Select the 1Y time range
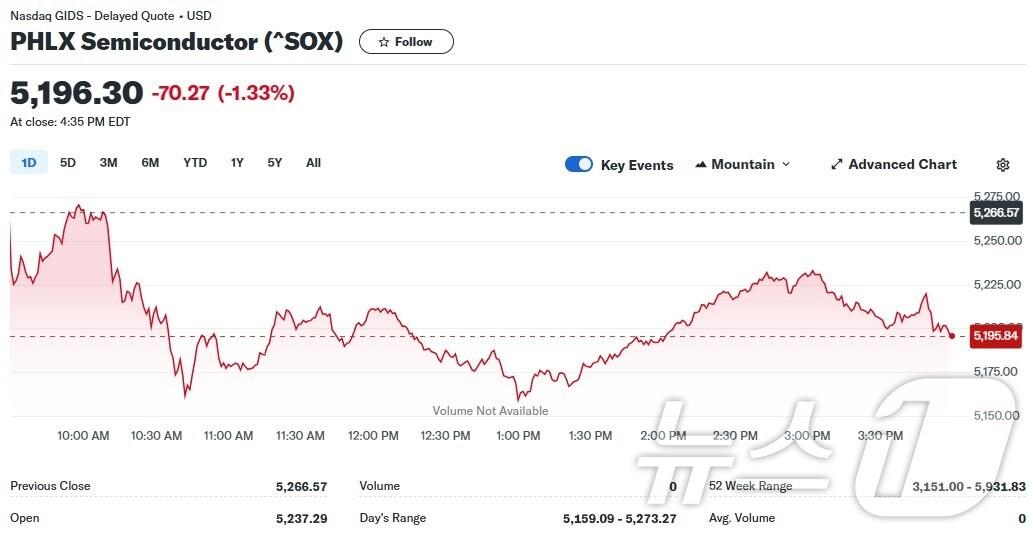Image resolution: width=1035 pixels, height=536 pixels. (x=237, y=163)
